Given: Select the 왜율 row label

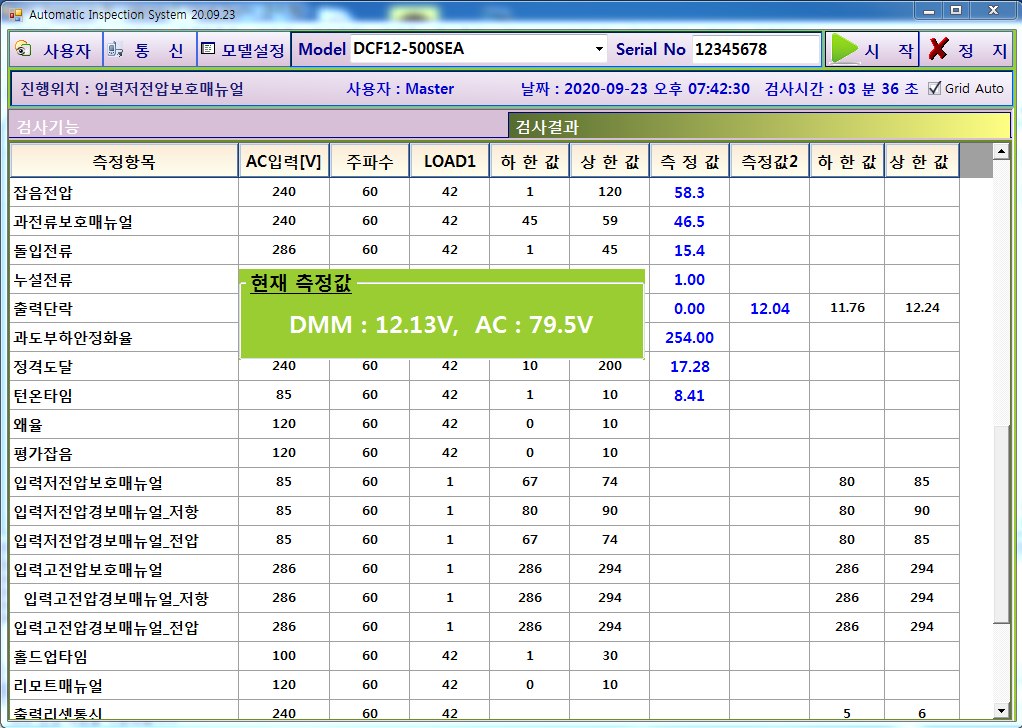Looking at the screenshot, I should pos(28,425).
